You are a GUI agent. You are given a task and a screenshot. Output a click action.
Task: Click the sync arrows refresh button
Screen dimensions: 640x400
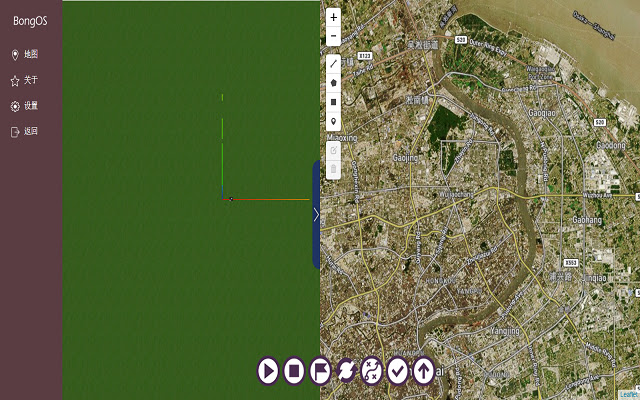[x=346, y=371]
